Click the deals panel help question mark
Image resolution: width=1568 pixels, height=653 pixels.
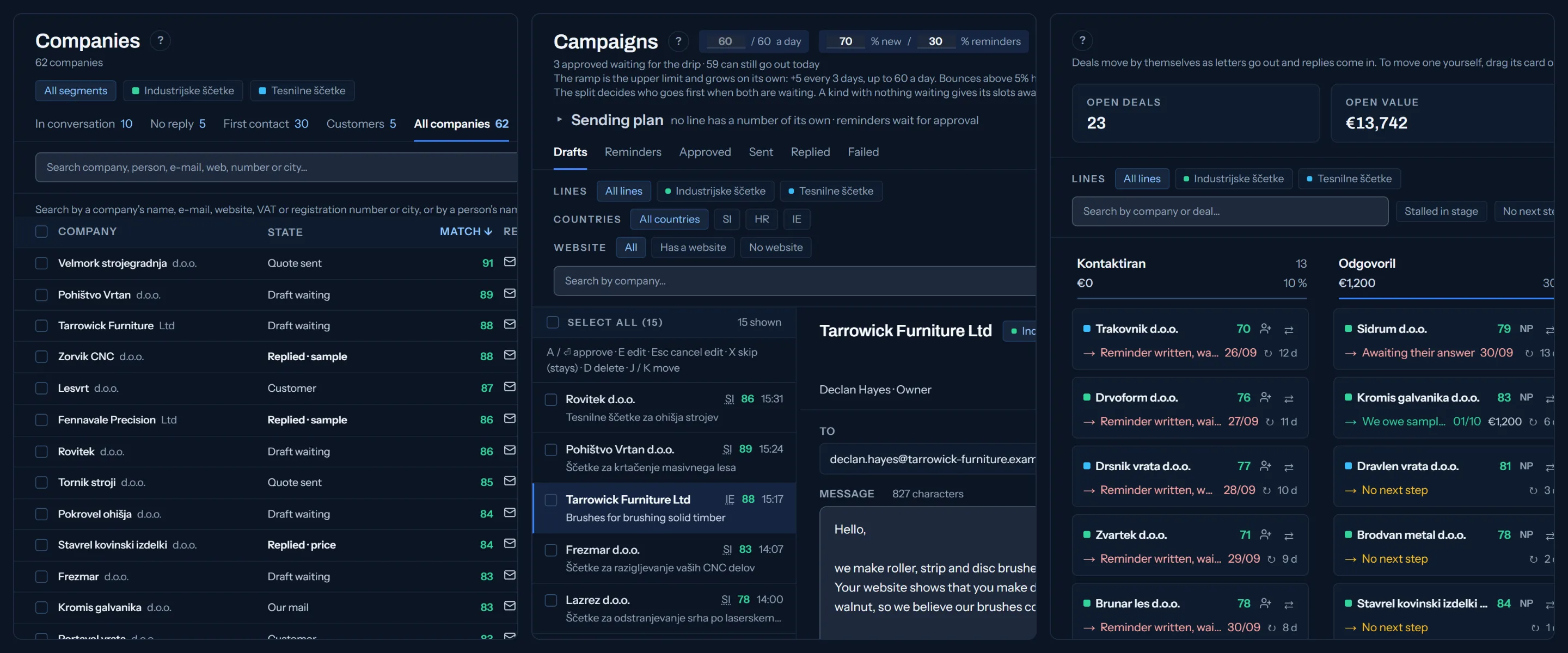coord(1082,41)
